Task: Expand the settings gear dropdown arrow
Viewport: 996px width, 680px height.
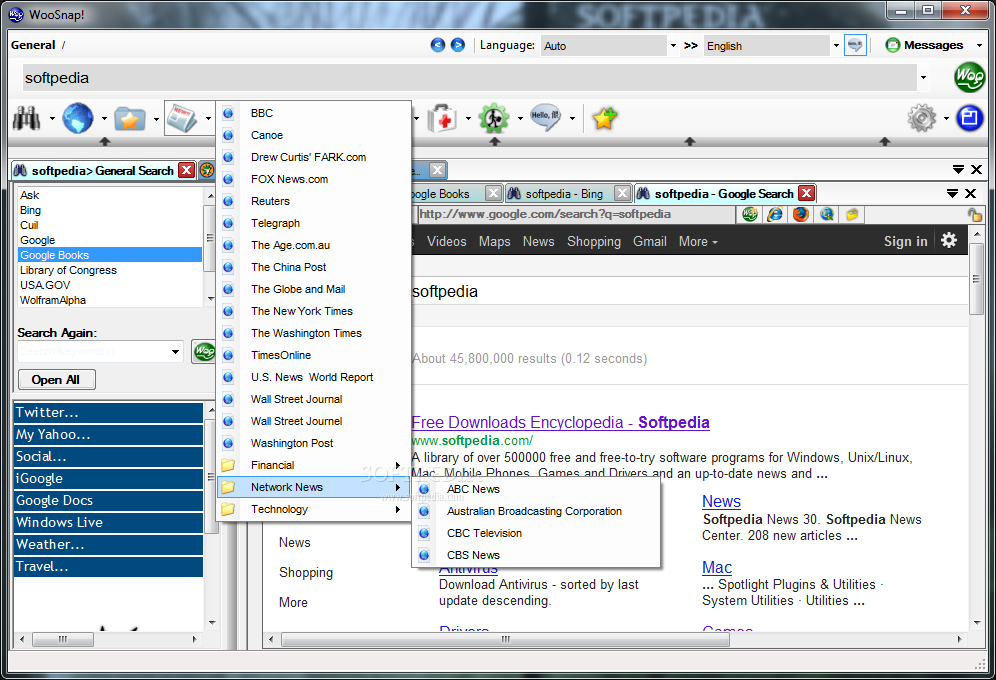Action: pyautogui.click(x=946, y=119)
